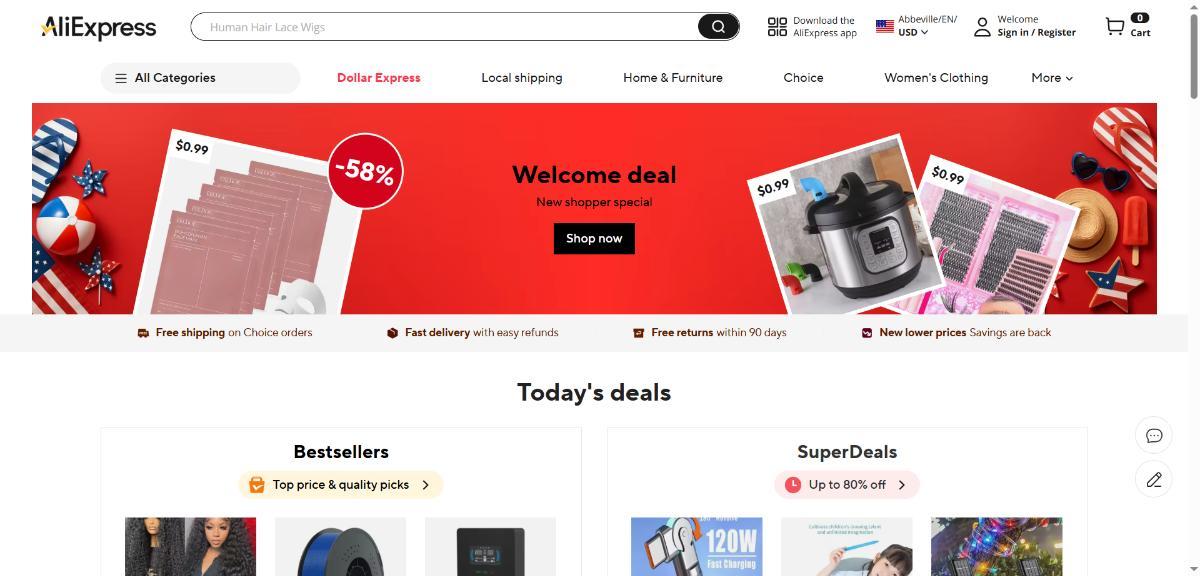Open the shopping cart icon
Screen dimensions: 1200x576
pyautogui.click(x=1114, y=27)
